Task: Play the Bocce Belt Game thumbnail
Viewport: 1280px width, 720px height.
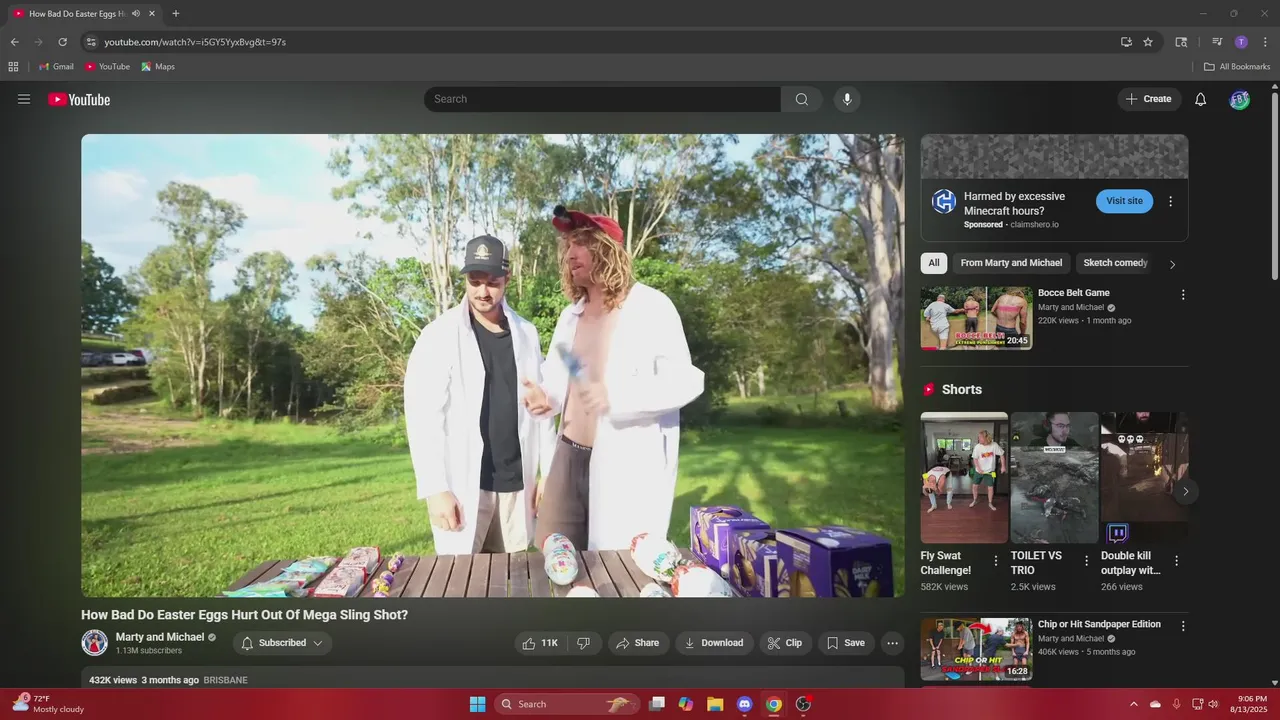Action: pos(976,318)
